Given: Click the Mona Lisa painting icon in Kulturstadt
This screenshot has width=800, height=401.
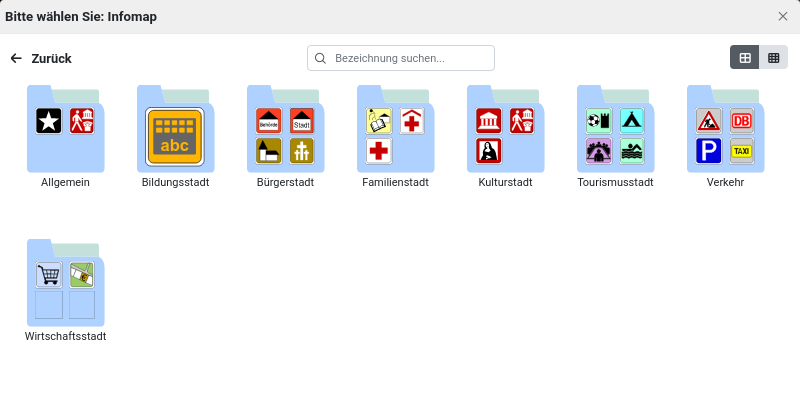Looking at the screenshot, I should pyautogui.click(x=489, y=151).
